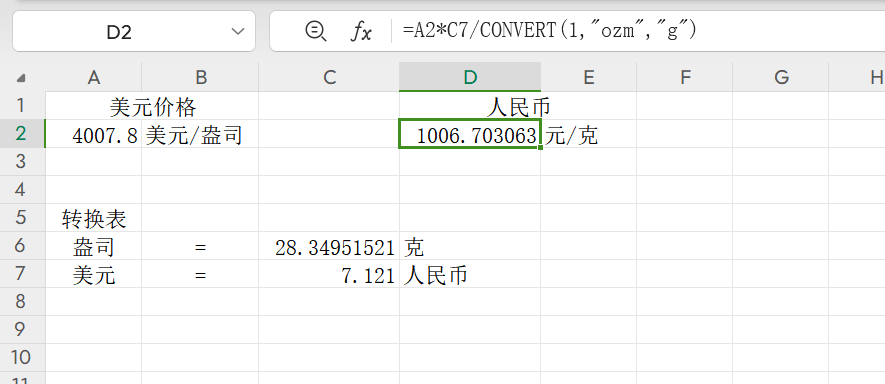Viewport: 885px width, 384px height.
Task: Select cell with value 28.34951521
Action: 329,246
